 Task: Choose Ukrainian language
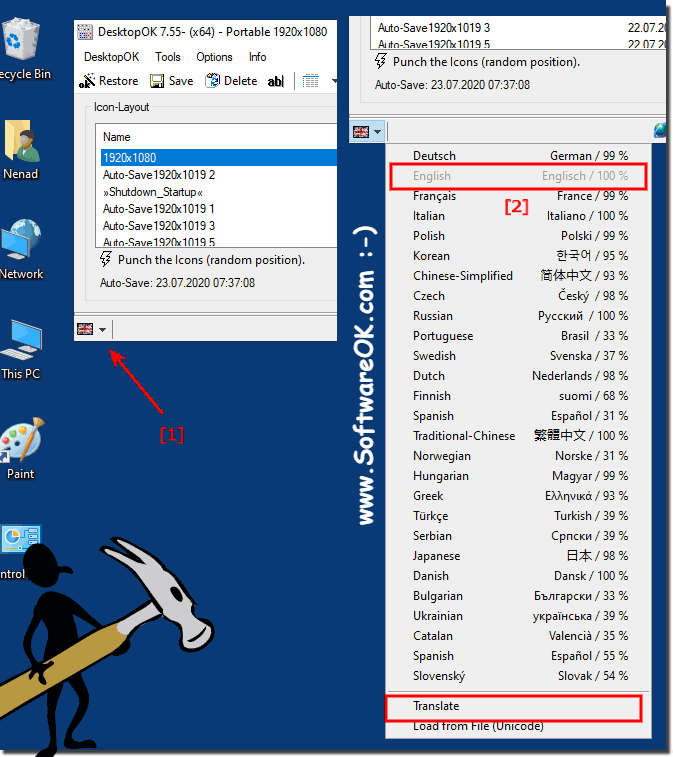(519, 617)
